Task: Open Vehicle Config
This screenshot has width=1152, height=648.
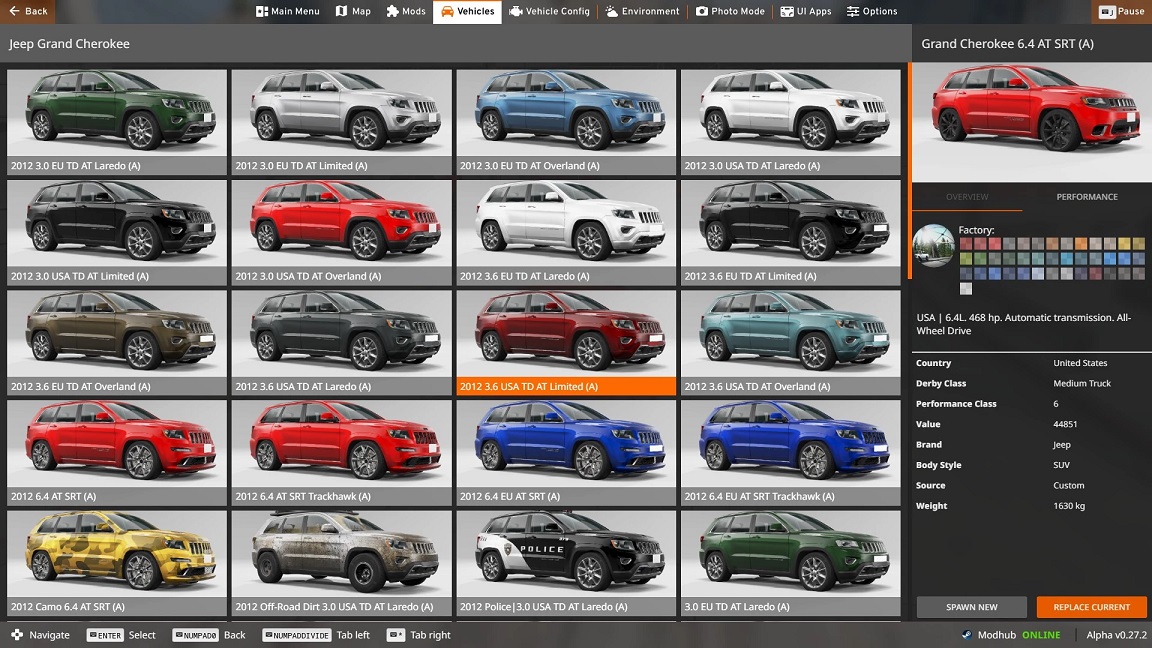Action: [x=549, y=11]
